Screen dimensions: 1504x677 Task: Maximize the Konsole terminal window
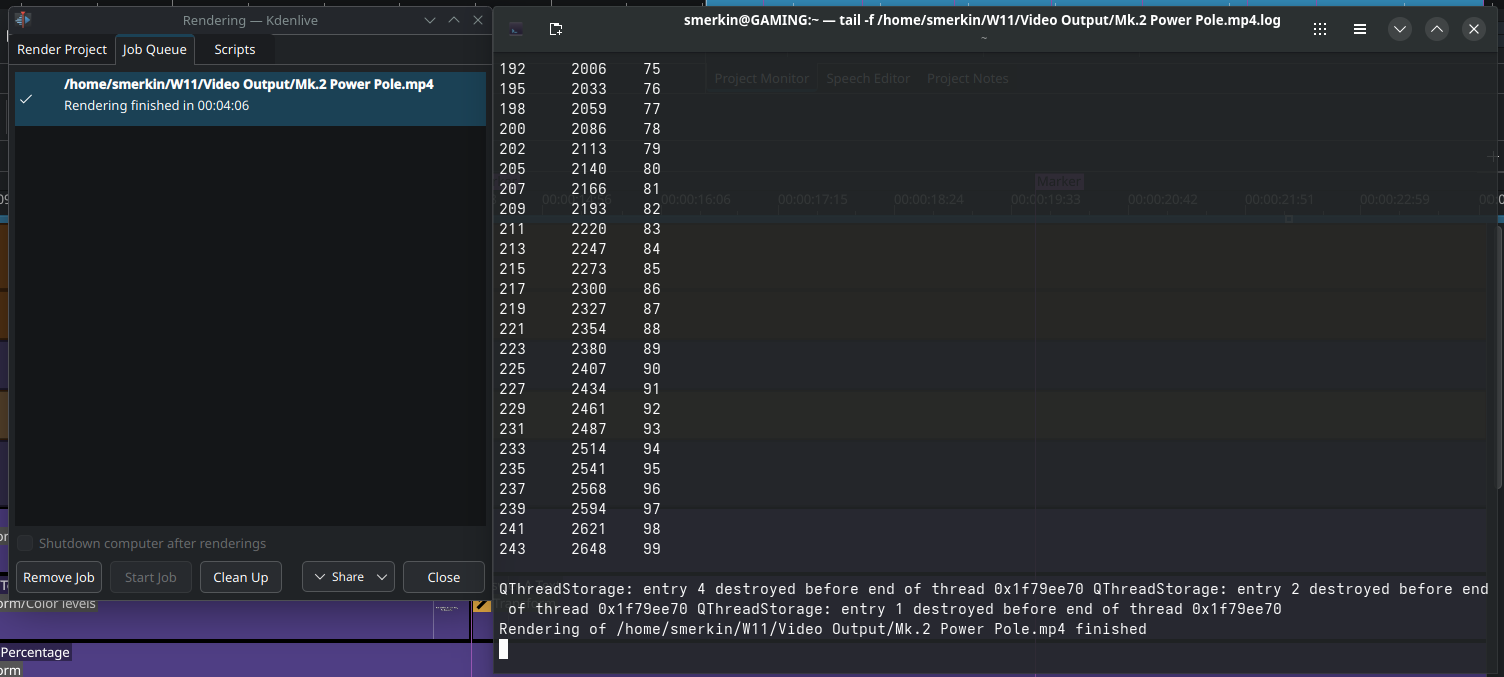1437,29
